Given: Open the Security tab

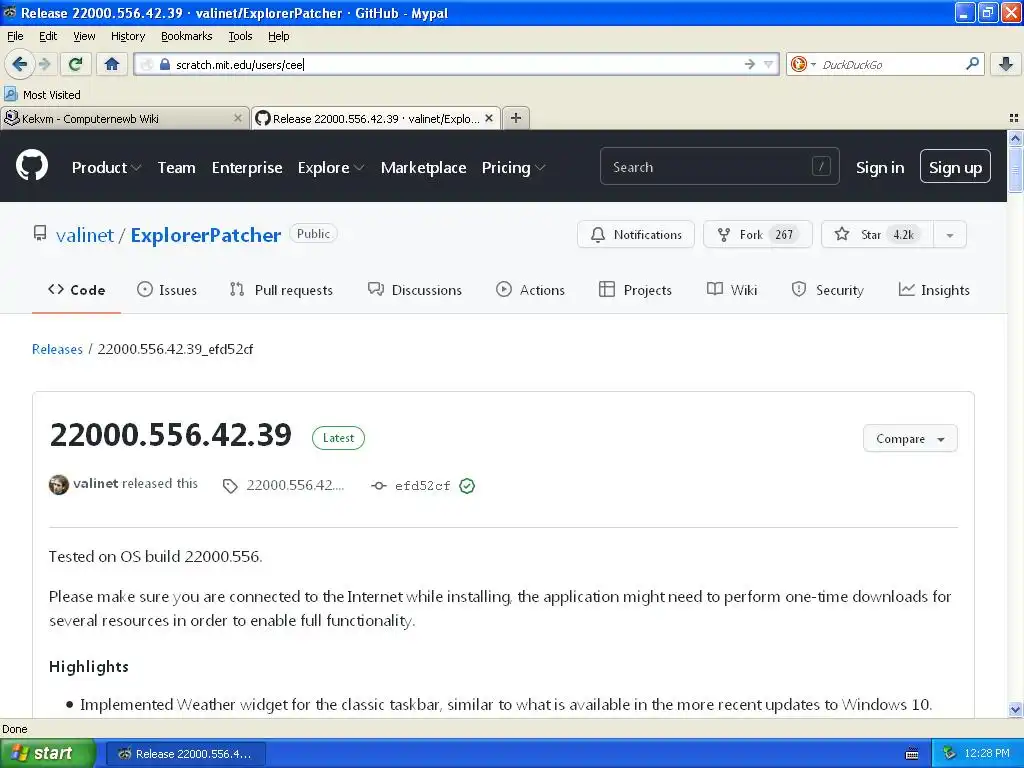Looking at the screenshot, I should pos(827,290).
